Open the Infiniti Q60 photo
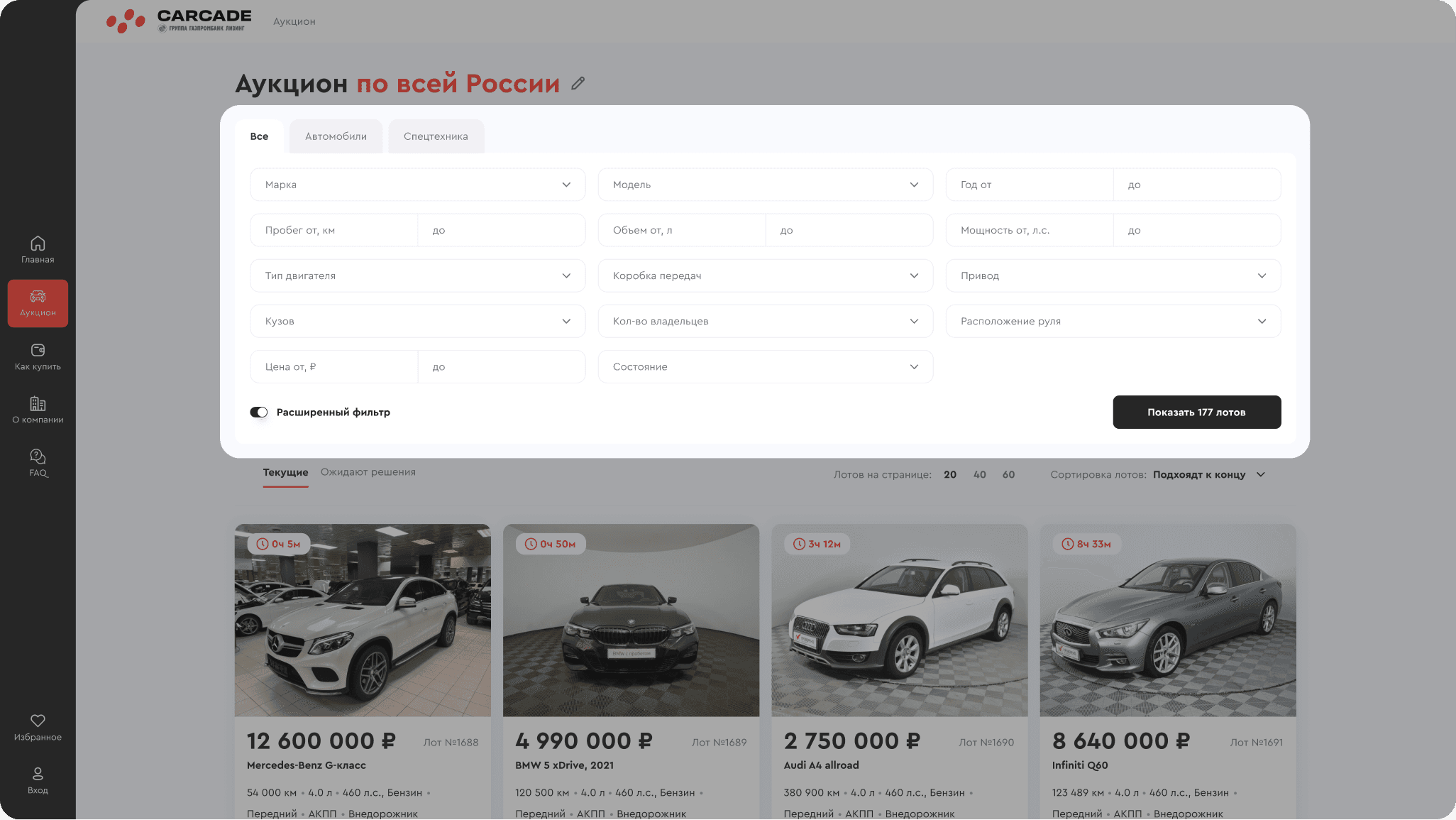 (x=1168, y=621)
